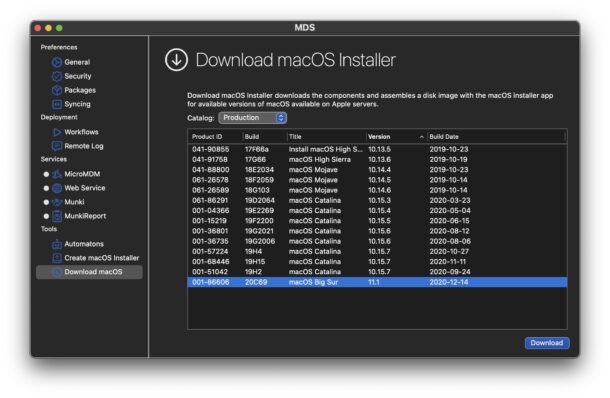Image resolution: width=610 pixels, height=398 pixels.
Task: Open Create macOS Installer tool
Action: point(102,258)
